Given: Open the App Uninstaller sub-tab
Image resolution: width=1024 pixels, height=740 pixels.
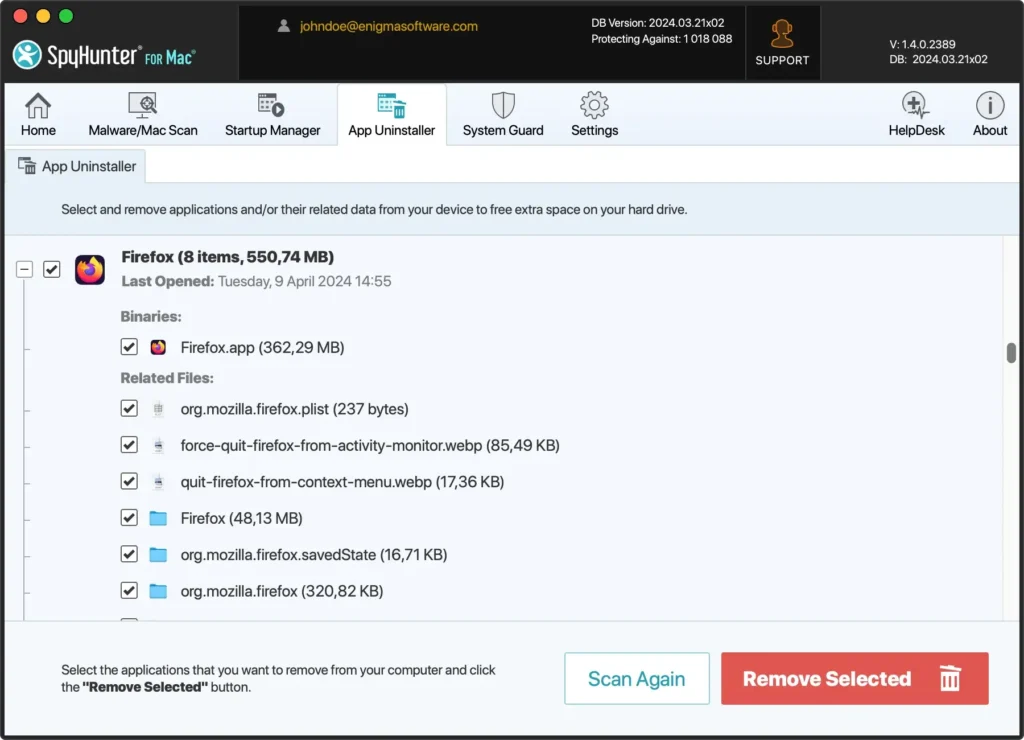Looking at the screenshot, I should (x=75, y=166).
